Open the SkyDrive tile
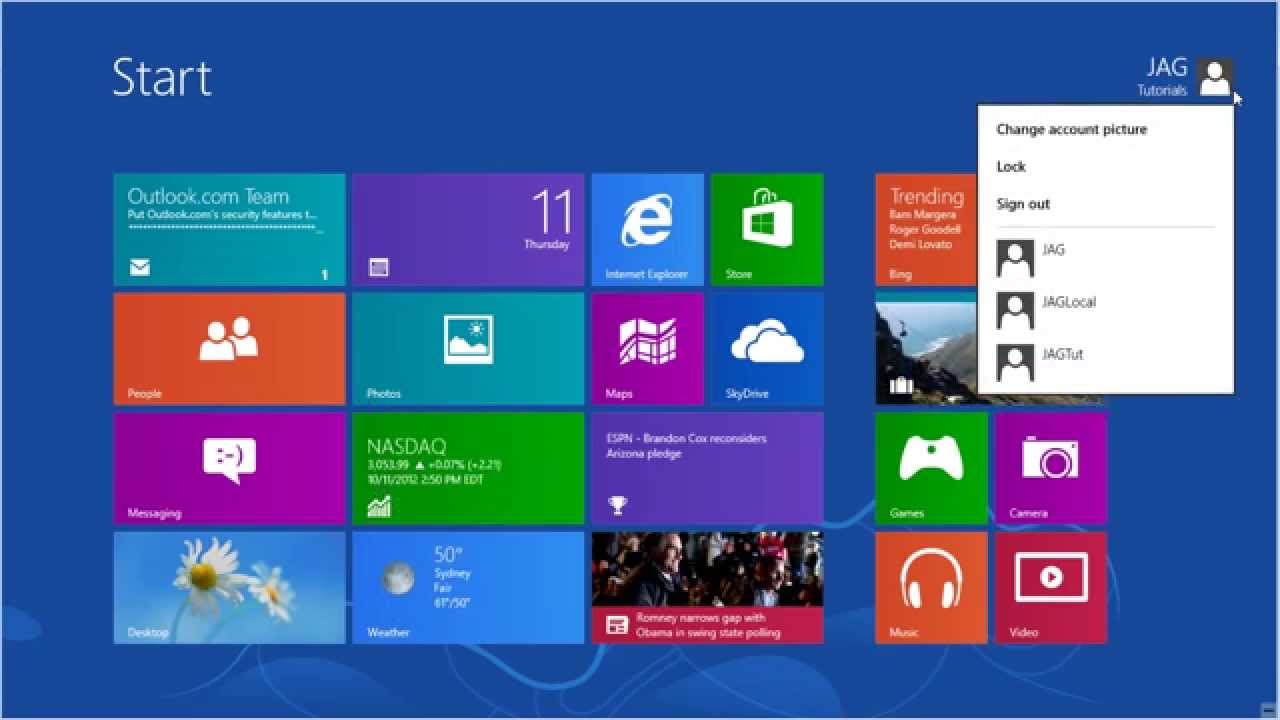This screenshot has width=1280, height=720. (767, 349)
